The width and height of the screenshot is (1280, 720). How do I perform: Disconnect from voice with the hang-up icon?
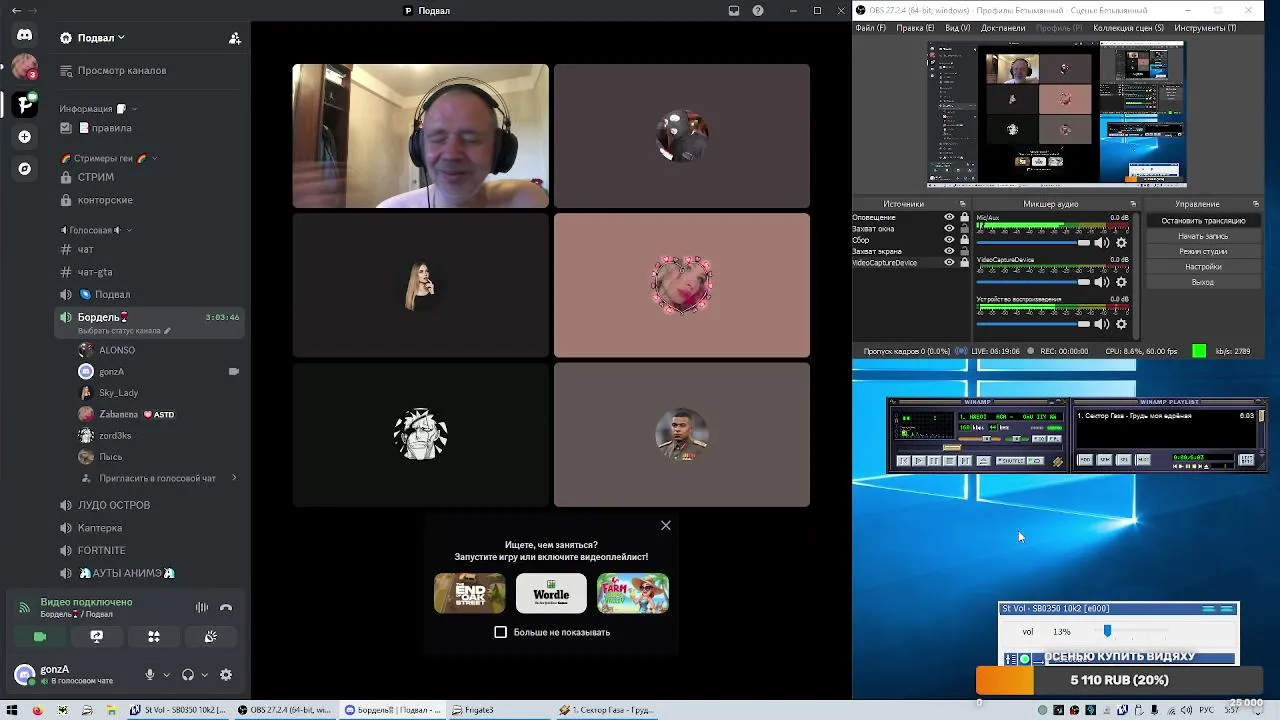click(x=226, y=607)
